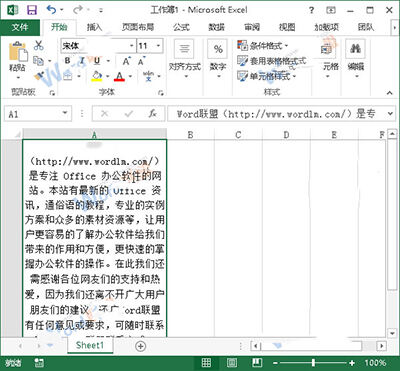Click the Insert Function fx button
Viewport: 400px width, 371px height.
tap(152, 114)
